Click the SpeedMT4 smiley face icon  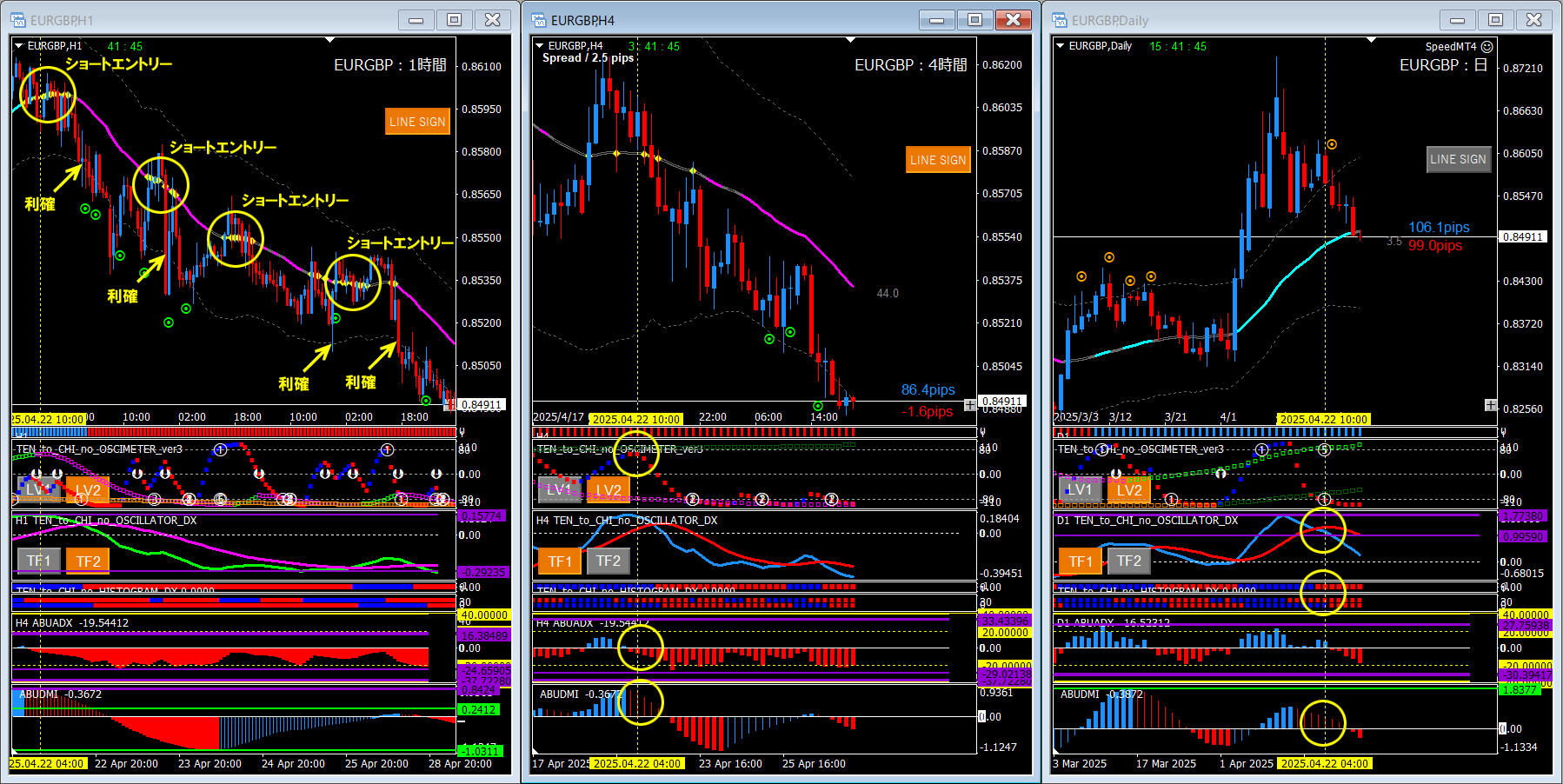tap(1487, 47)
